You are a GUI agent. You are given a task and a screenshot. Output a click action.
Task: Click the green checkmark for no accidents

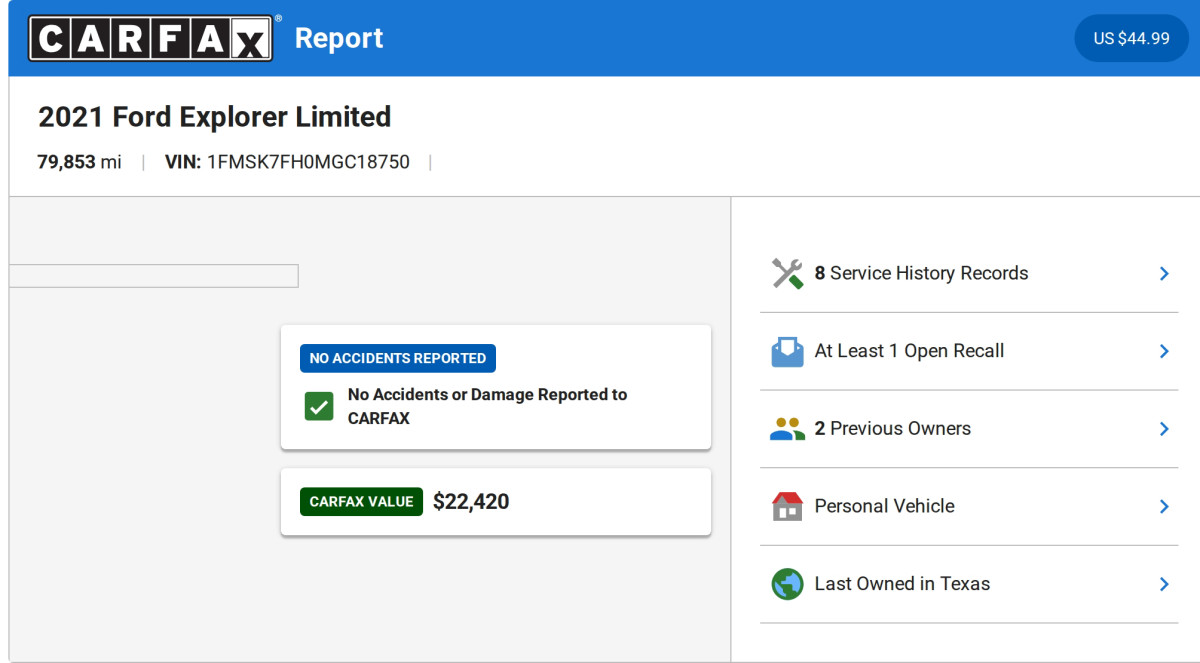tap(319, 407)
